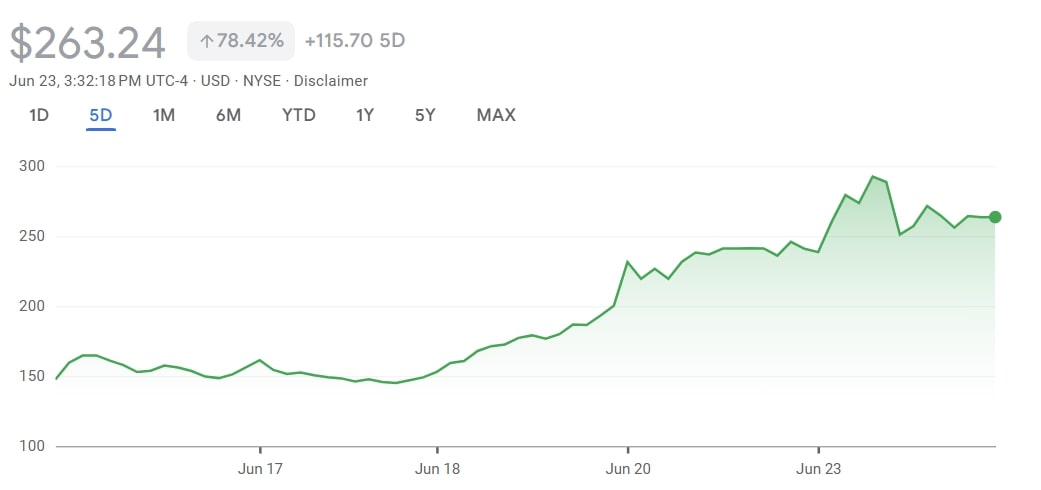The height and width of the screenshot is (490, 1041).
Task: Click the Jun 17 date marker
Action: coord(260,468)
